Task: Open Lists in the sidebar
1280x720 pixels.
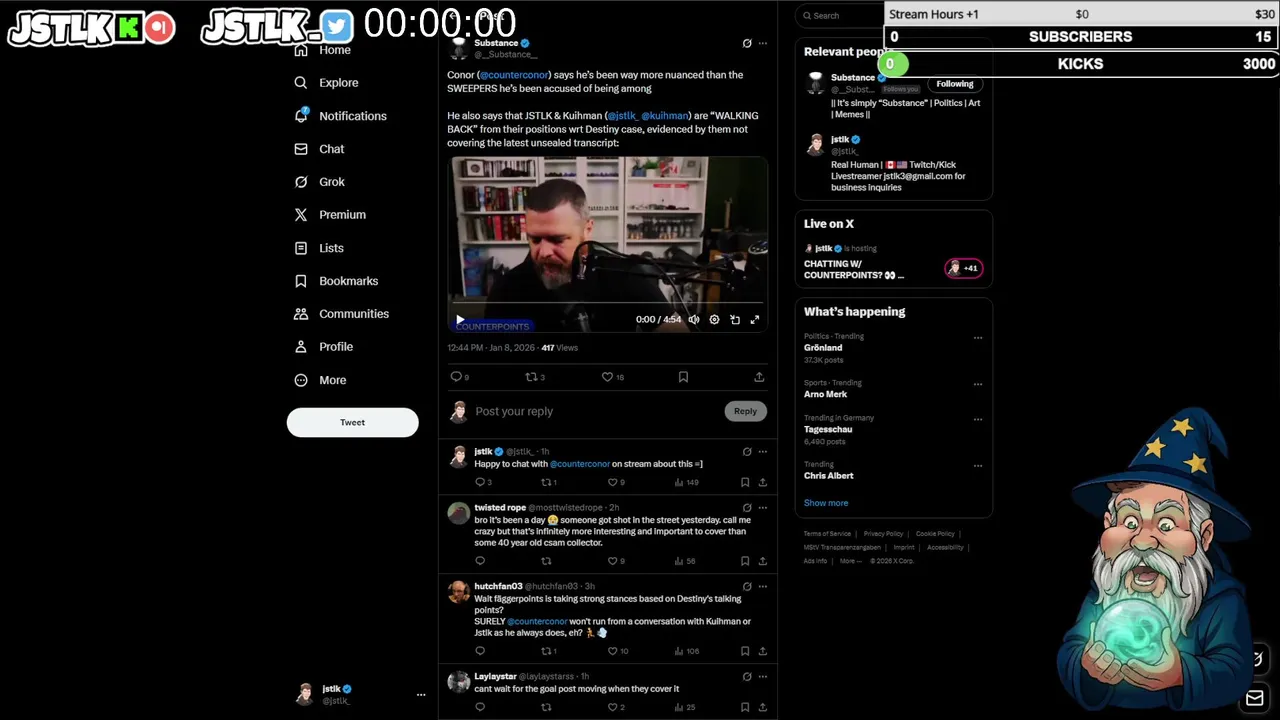Action: coord(319,248)
